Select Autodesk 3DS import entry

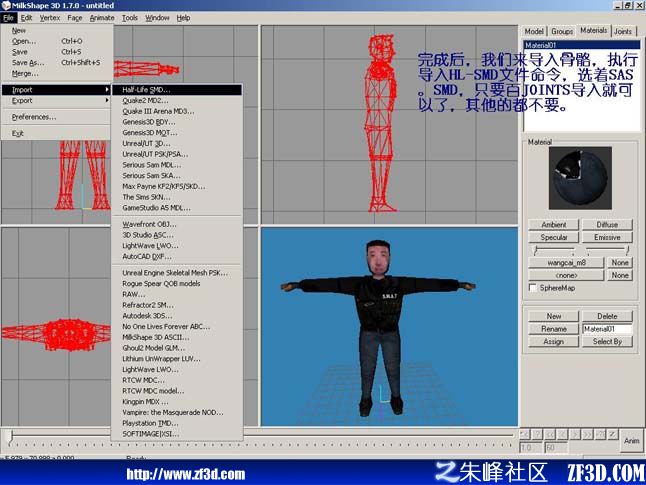pyautogui.click(x=177, y=316)
